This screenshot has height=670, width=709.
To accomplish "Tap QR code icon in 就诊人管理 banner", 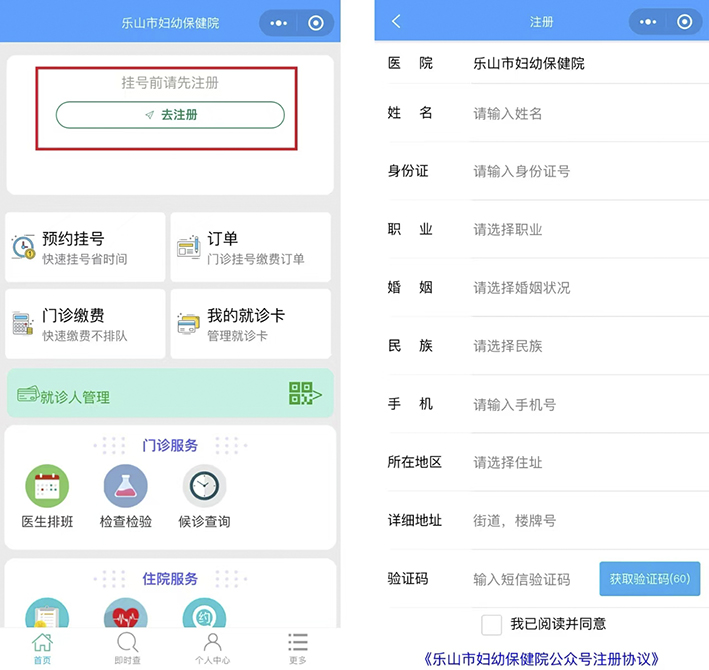I will coord(304,394).
